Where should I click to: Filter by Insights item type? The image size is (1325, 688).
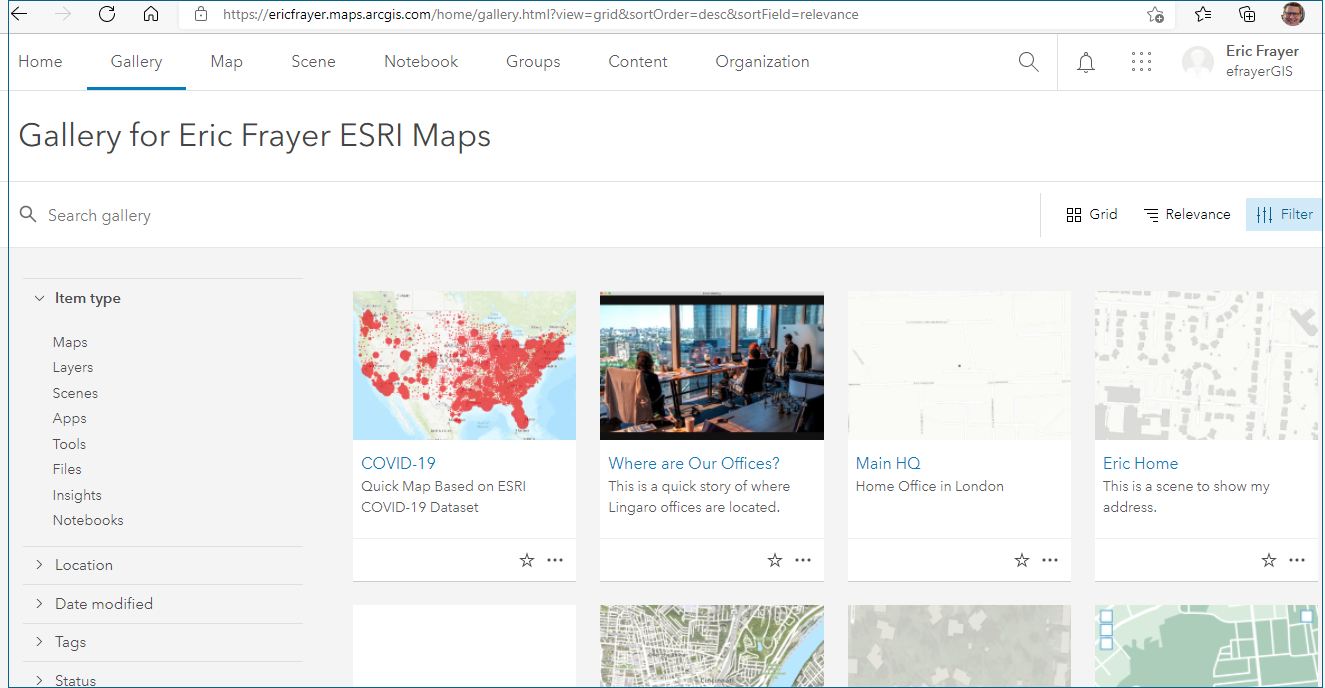pos(77,495)
